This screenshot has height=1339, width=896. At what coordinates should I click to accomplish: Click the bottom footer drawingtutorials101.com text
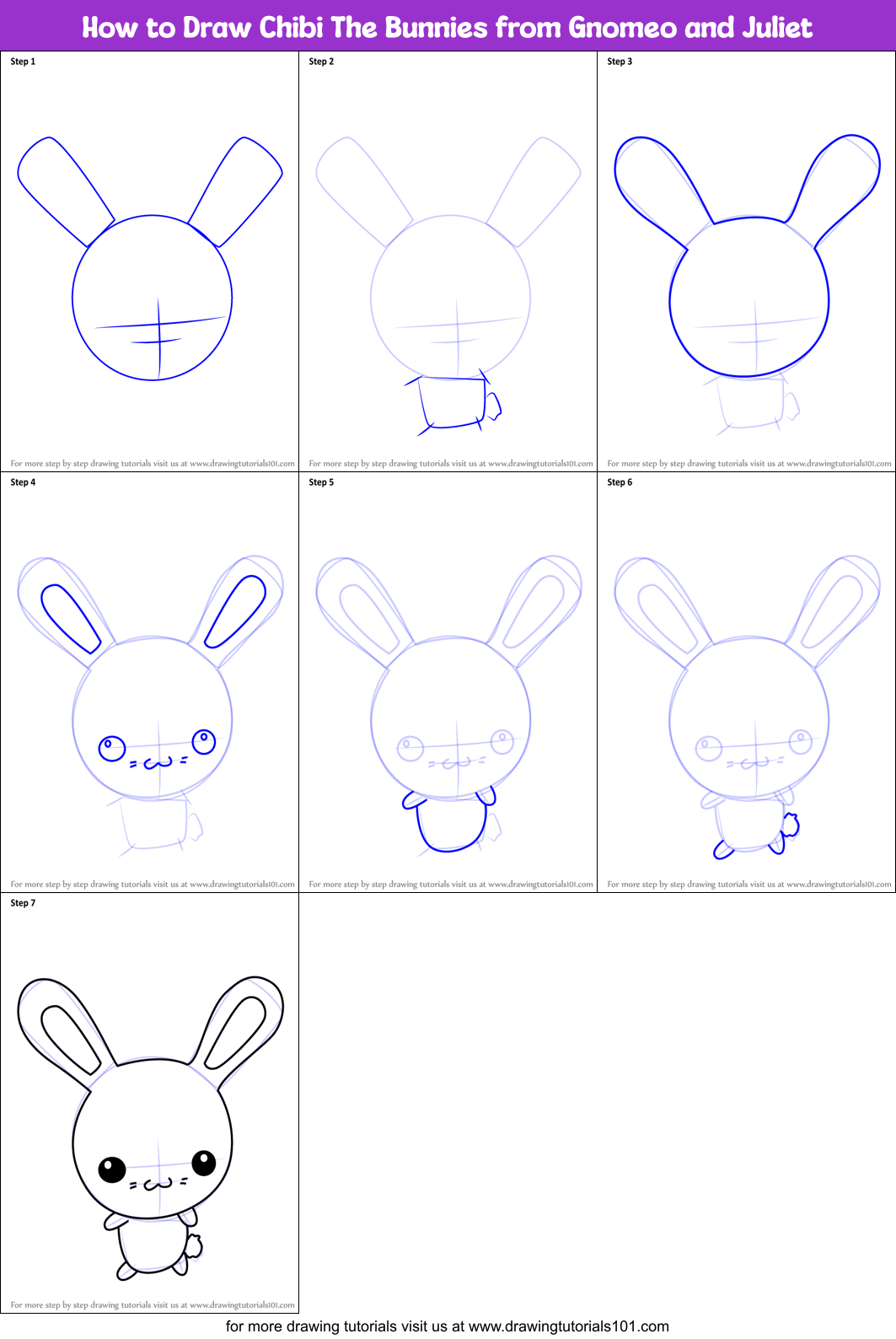point(448,1326)
